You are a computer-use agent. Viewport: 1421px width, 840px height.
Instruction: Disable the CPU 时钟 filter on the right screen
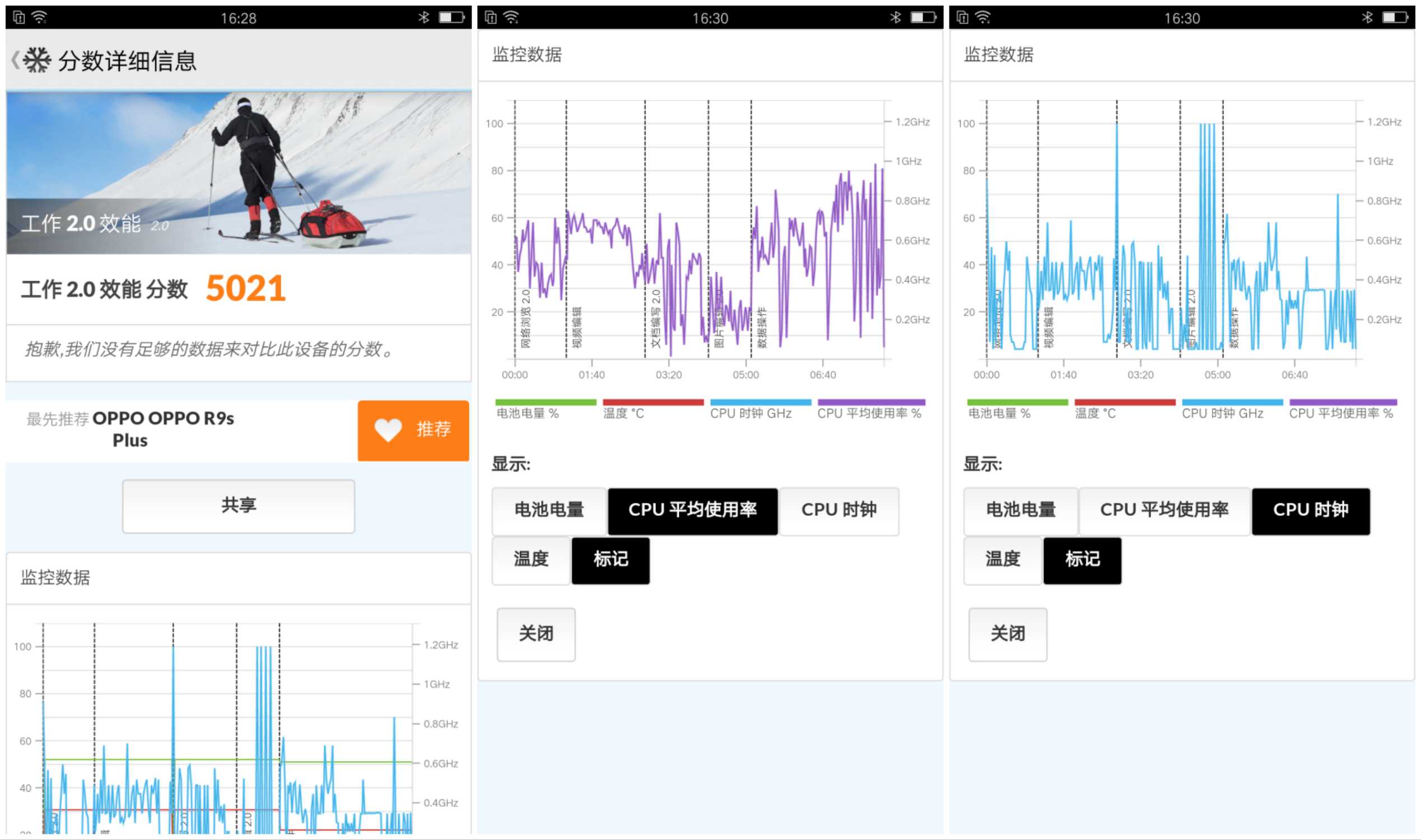point(1310,510)
